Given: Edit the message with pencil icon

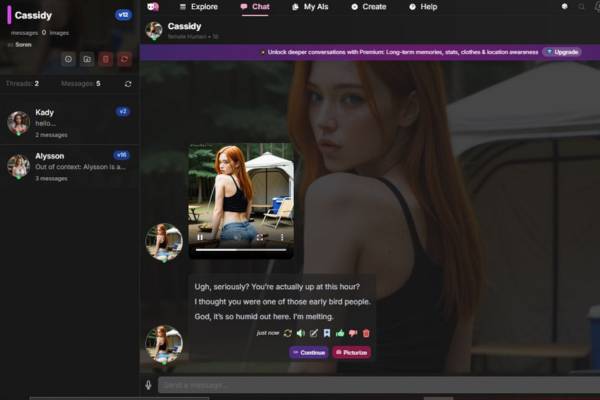Looking at the screenshot, I should tap(314, 333).
